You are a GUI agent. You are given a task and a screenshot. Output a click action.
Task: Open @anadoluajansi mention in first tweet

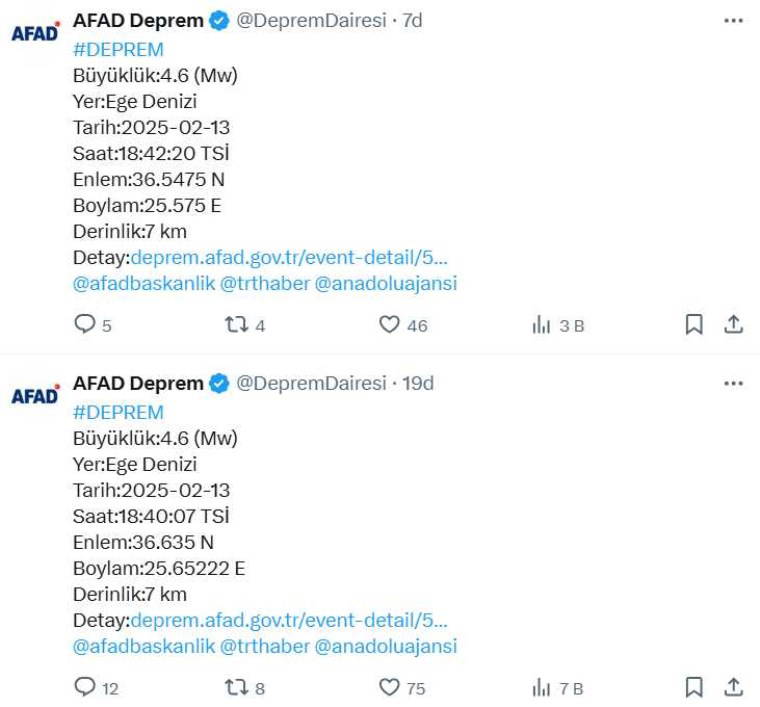pos(386,283)
